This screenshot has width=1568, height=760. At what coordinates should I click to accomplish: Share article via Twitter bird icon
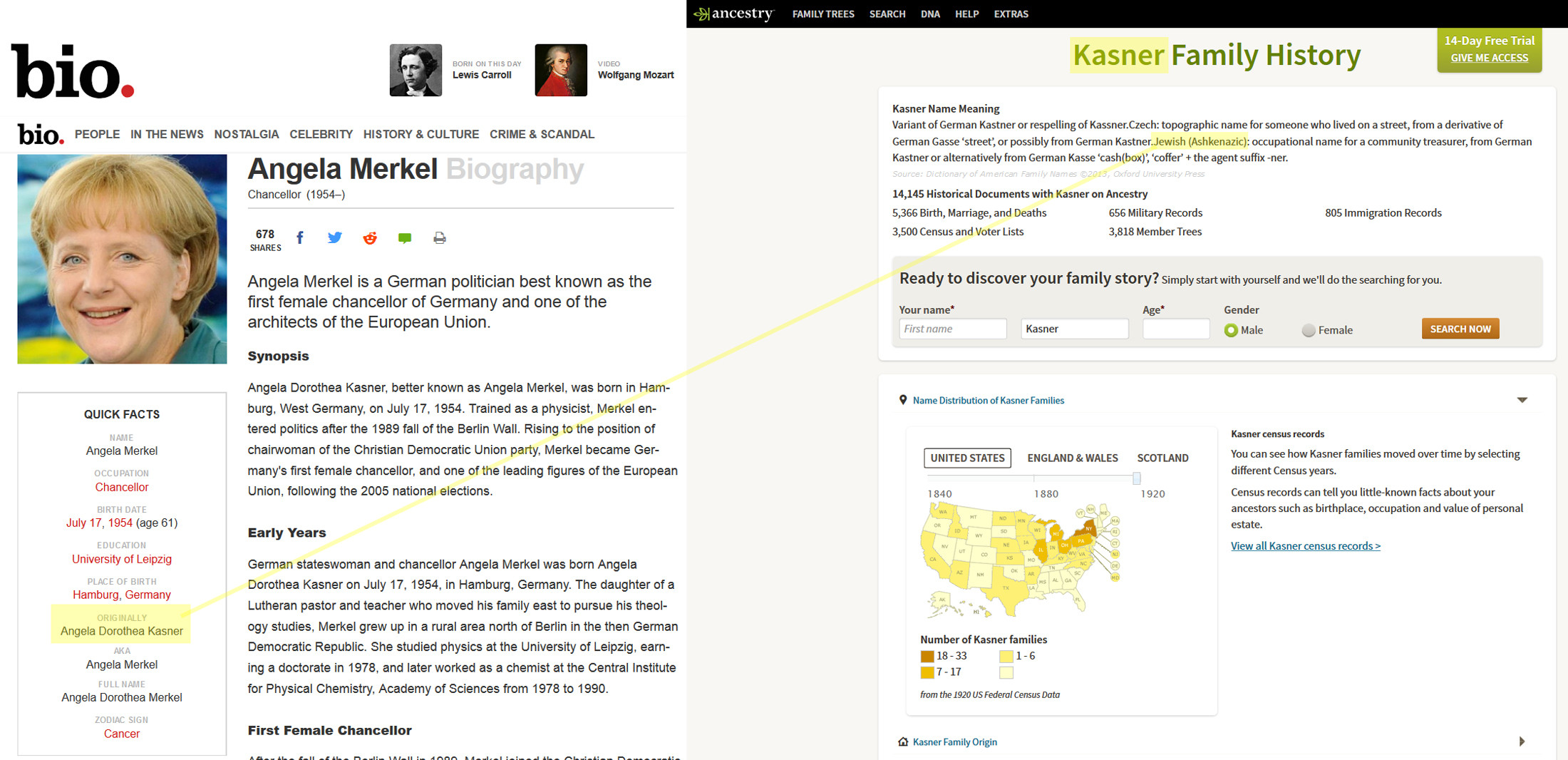coord(334,238)
